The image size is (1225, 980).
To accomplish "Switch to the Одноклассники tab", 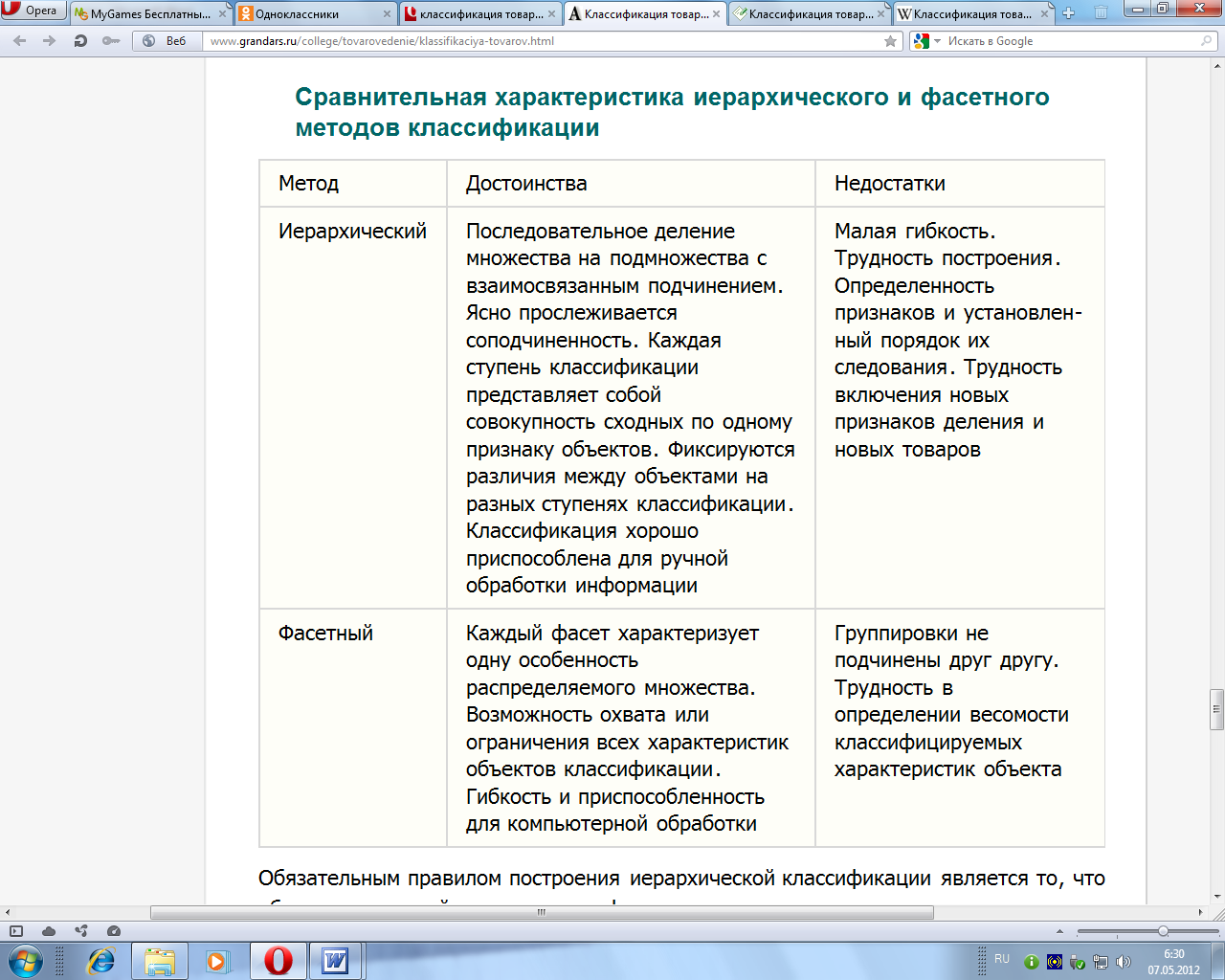I will point(315,13).
